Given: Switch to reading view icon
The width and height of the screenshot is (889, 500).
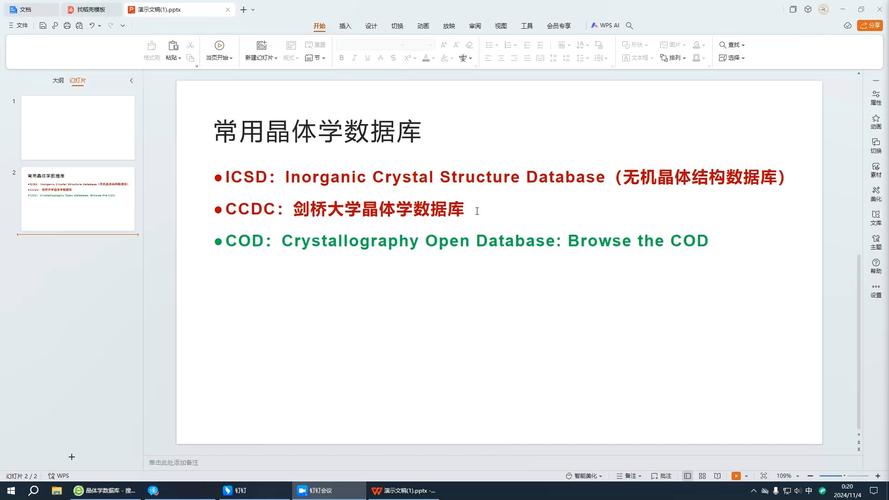Looking at the screenshot, I should [x=717, y=476].
